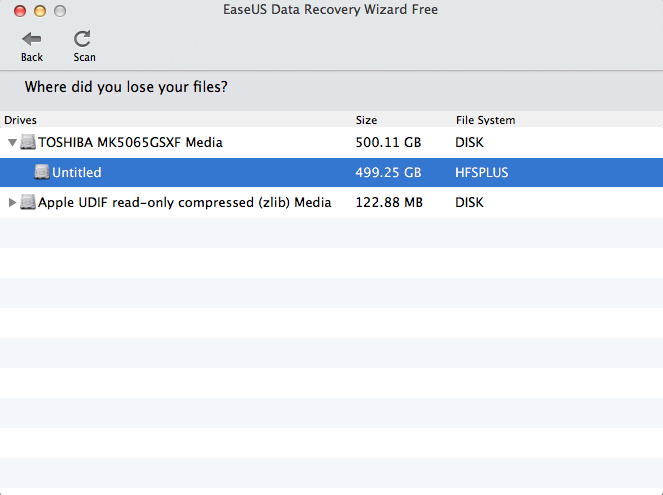Click the TOSHIBA MK5065GSXF drive icon
Image resolution: width=663 pixels, height=495 pixels.
28,142
